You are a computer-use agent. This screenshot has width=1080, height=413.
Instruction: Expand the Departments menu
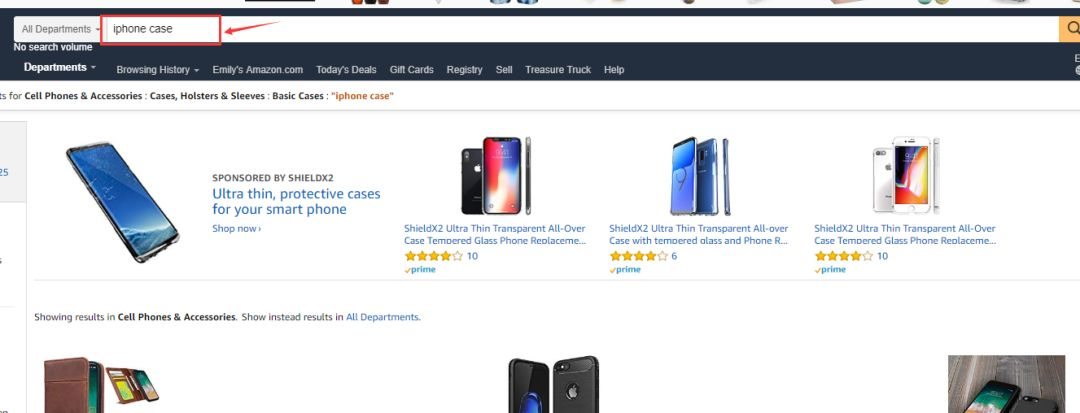[60, 67]
